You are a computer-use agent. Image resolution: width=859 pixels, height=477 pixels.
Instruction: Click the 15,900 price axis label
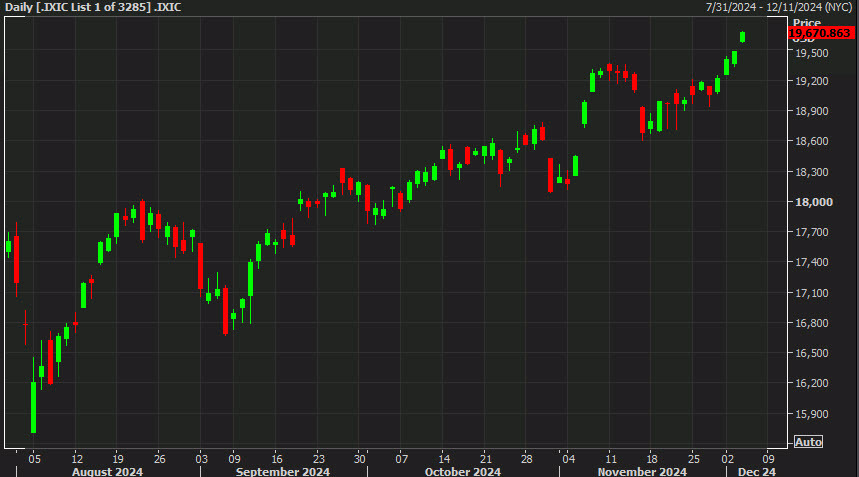(812, 414)
